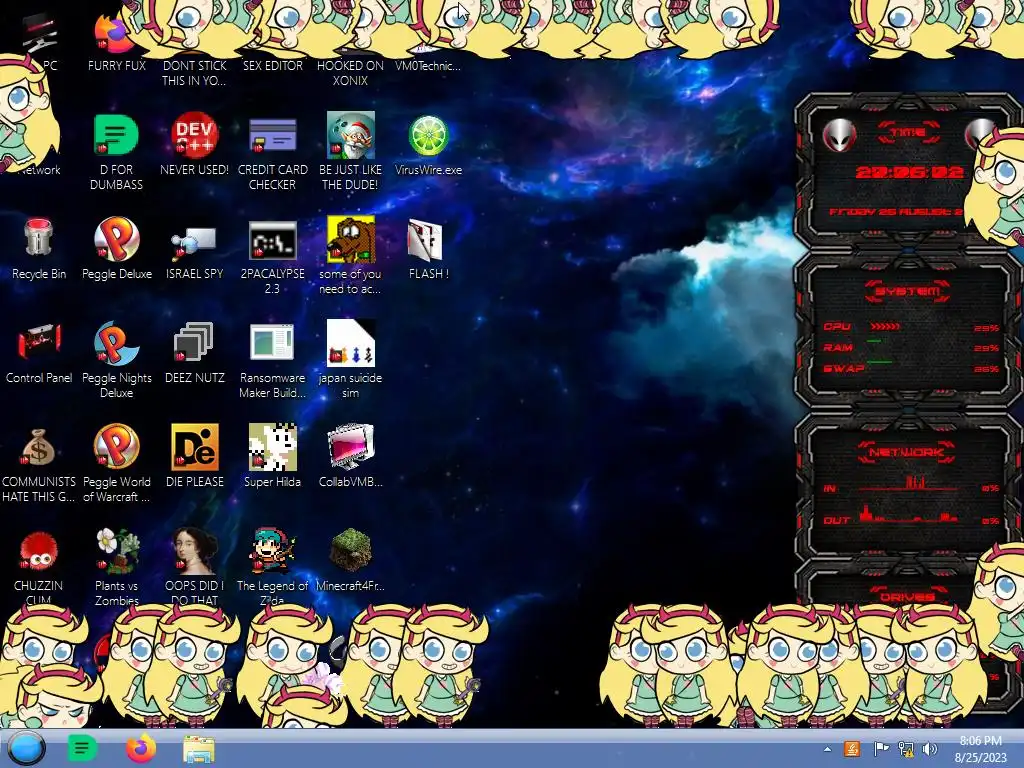Open the volume speaker tray icon
The image size is (1024, 768).
pyautogui.click(x=930, y=748)
